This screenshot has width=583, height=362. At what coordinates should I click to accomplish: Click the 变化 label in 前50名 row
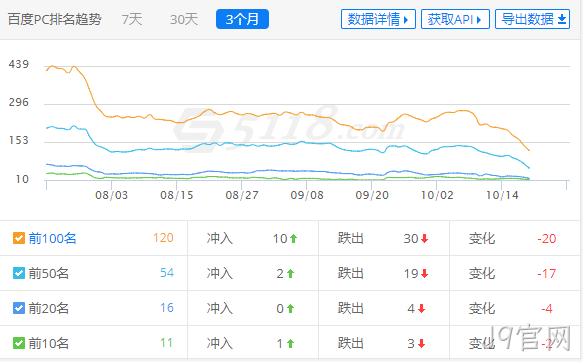pyautogui.click(x=482, y=273)
